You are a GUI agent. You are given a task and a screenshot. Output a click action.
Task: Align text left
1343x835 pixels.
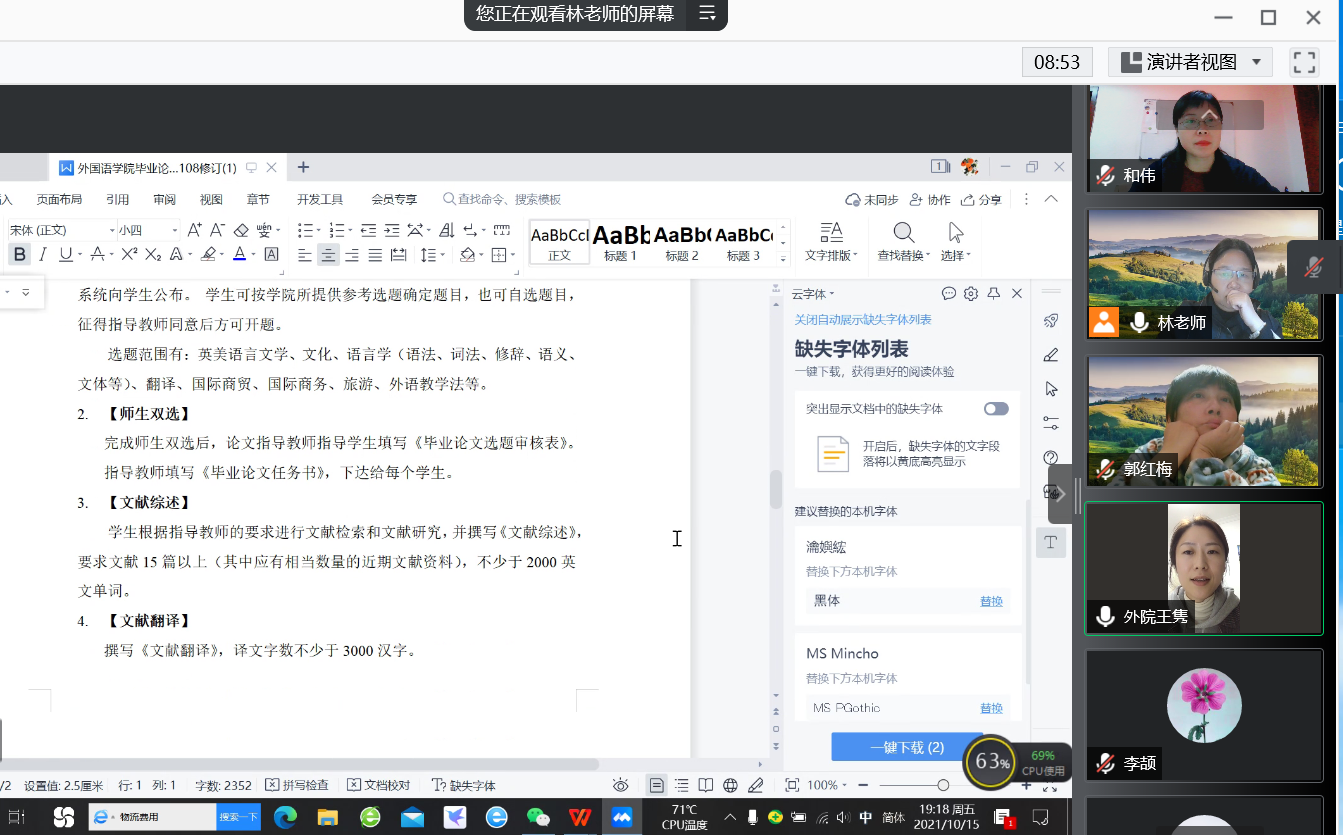pyautogui.click(x=305, y=255)
